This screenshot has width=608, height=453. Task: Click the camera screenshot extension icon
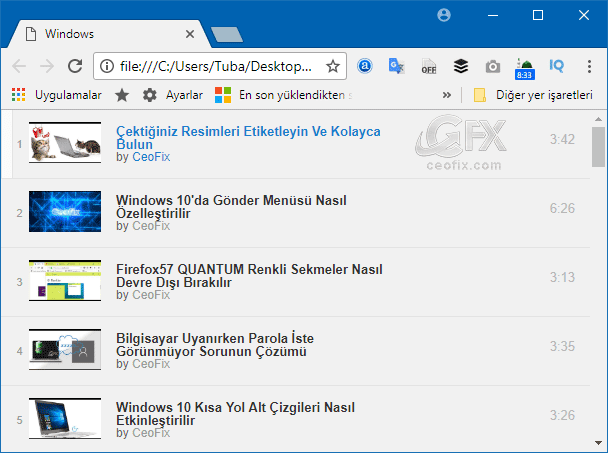tap(493, 67)
